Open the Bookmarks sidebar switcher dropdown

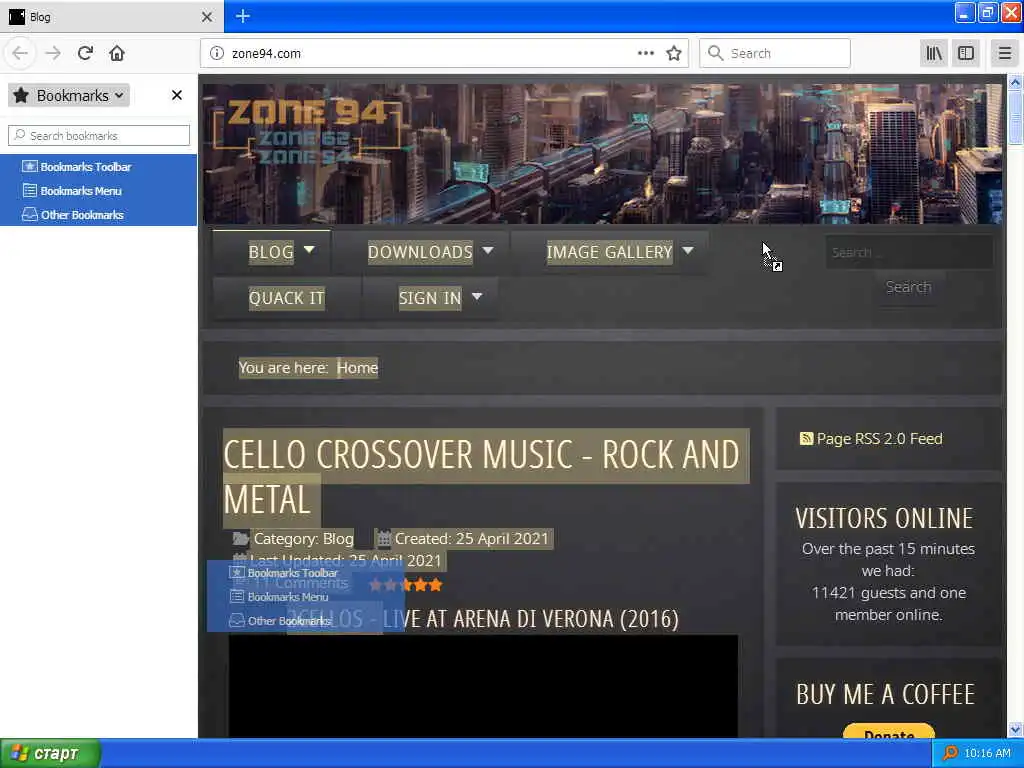(69, 95)
